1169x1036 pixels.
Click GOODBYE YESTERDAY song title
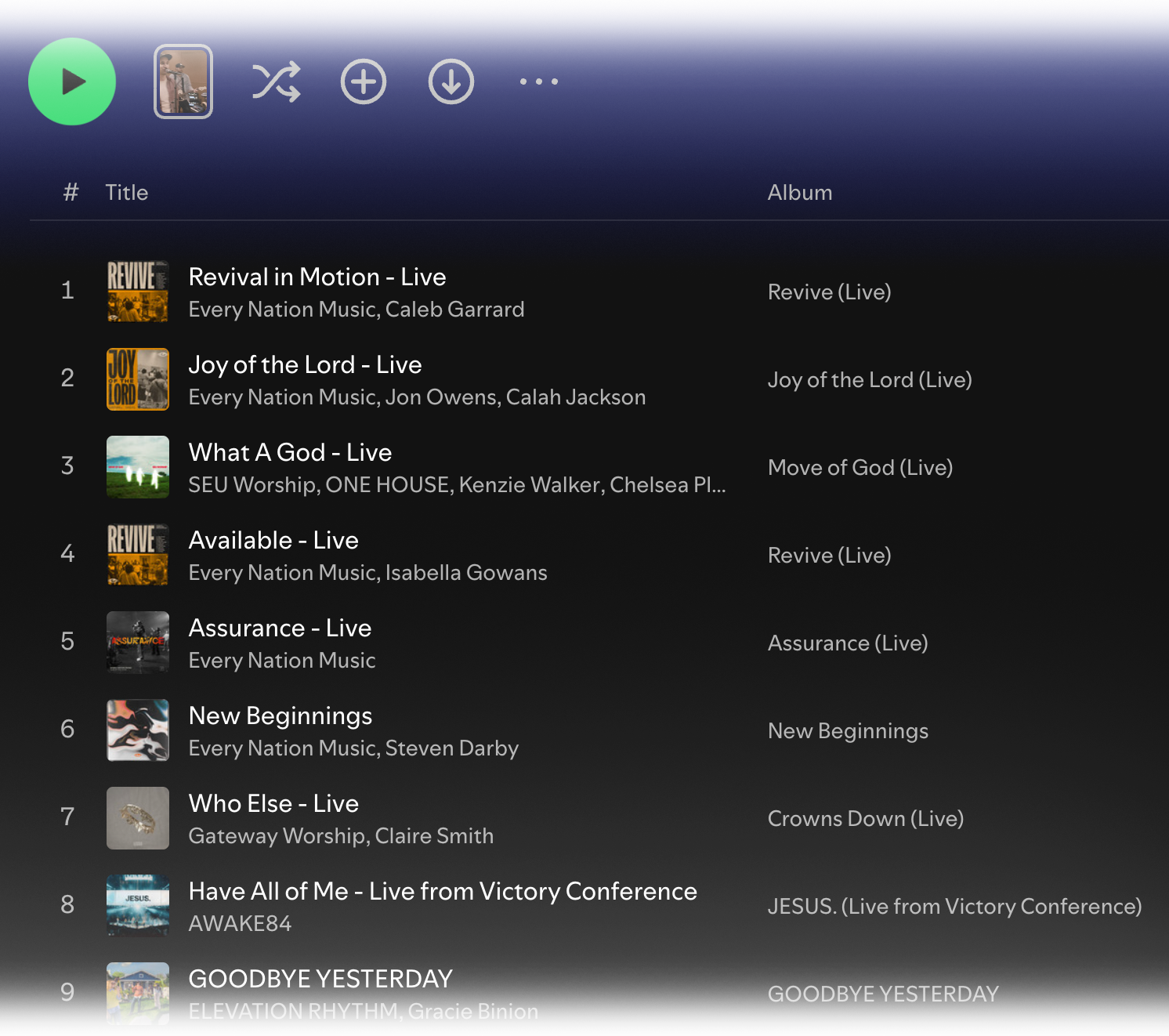(320, 980)
